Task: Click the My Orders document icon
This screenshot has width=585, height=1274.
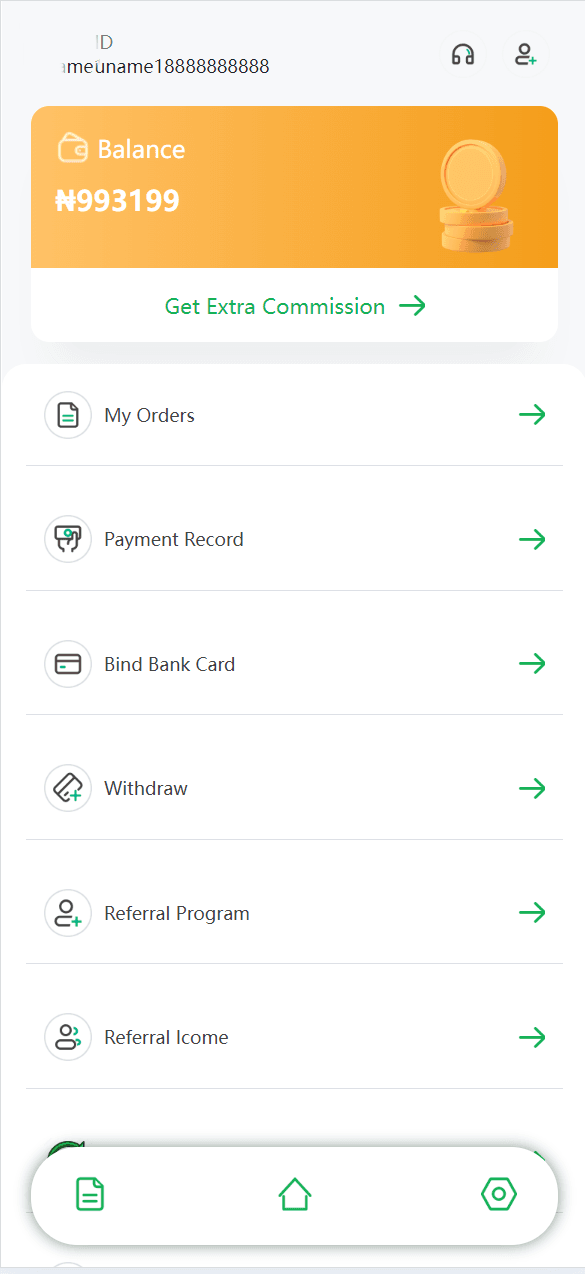Action: pyautogui.click(x=68, y=415)
